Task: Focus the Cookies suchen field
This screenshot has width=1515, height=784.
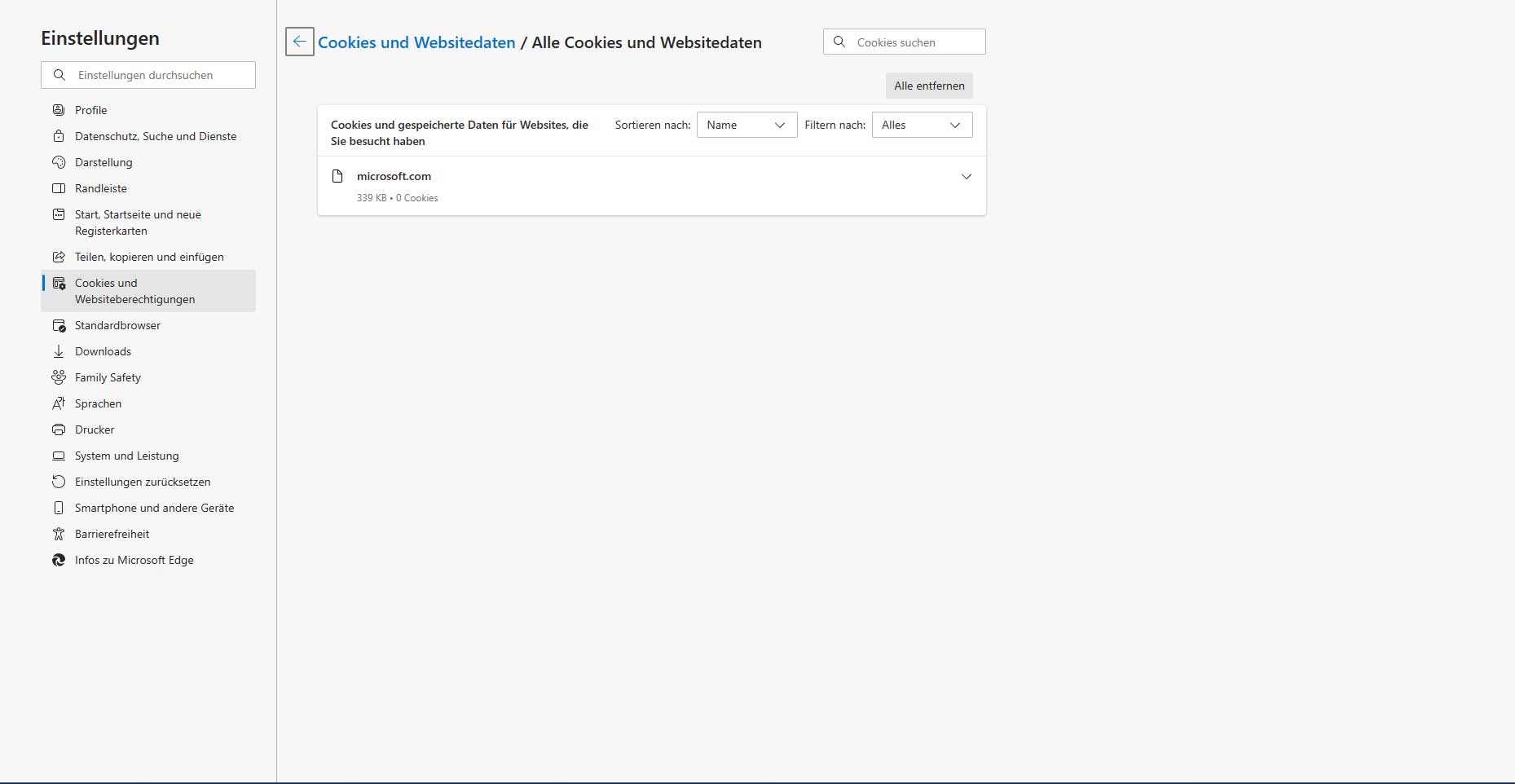Action: pos(905,42)
